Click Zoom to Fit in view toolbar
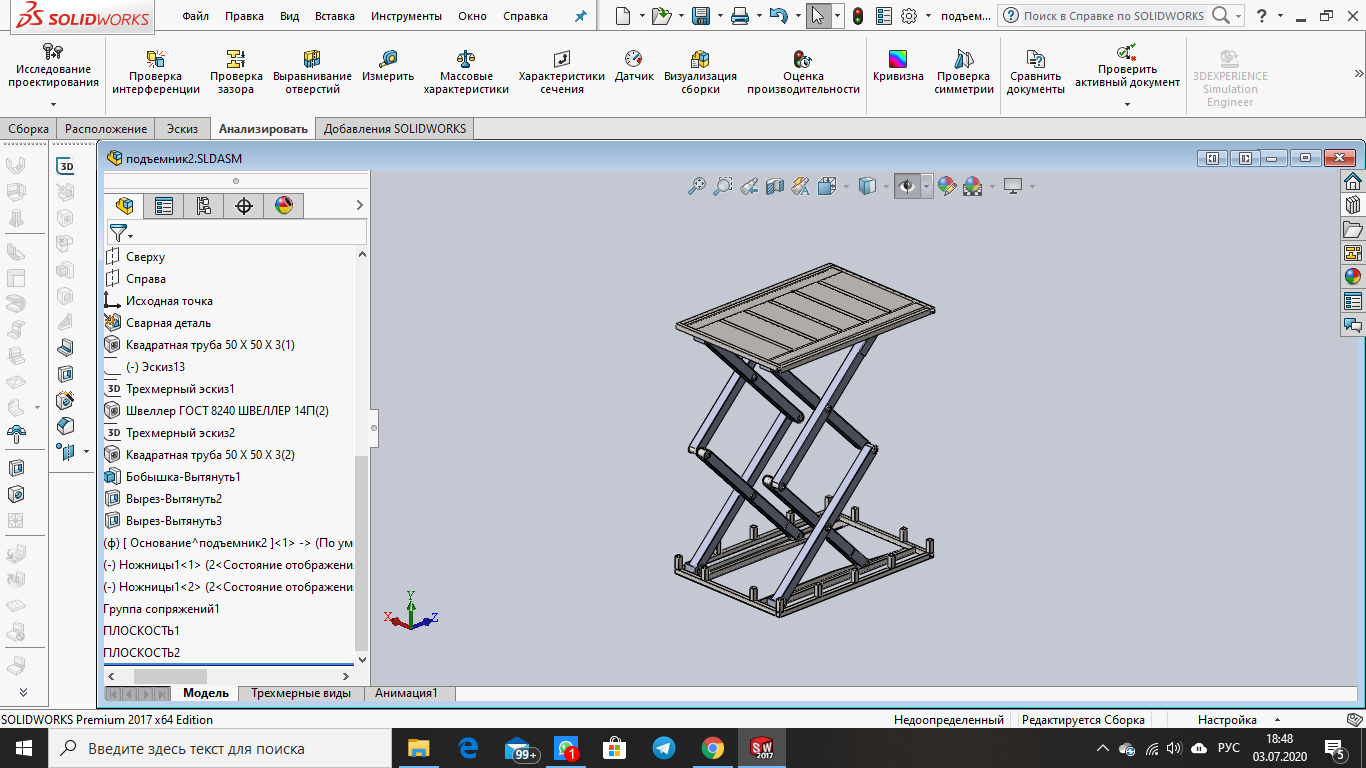 (697, 186)
